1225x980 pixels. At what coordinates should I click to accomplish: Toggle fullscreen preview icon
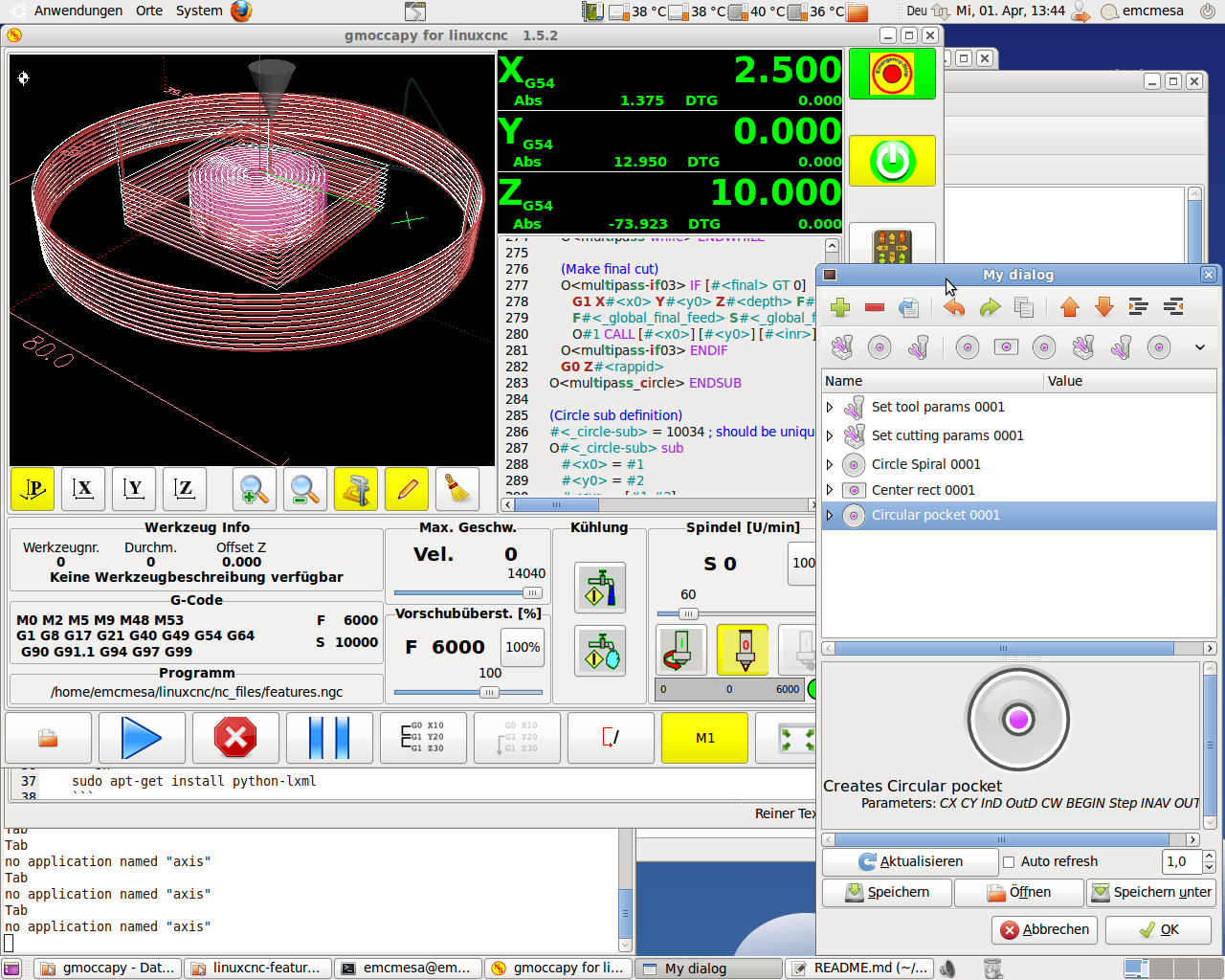pyautogui.click(x=796, y=738)
